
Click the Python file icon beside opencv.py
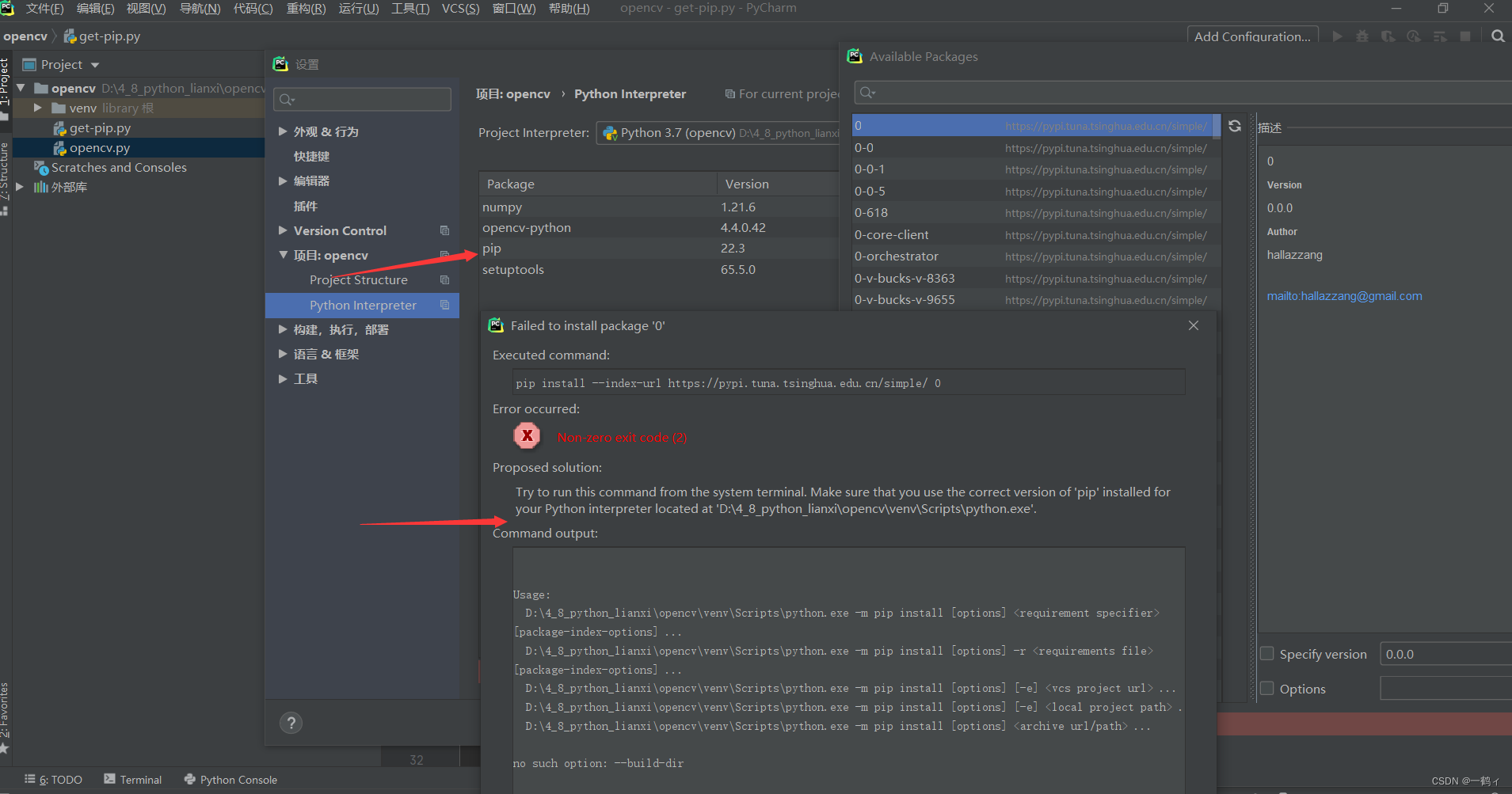click(x=60, y=147)
